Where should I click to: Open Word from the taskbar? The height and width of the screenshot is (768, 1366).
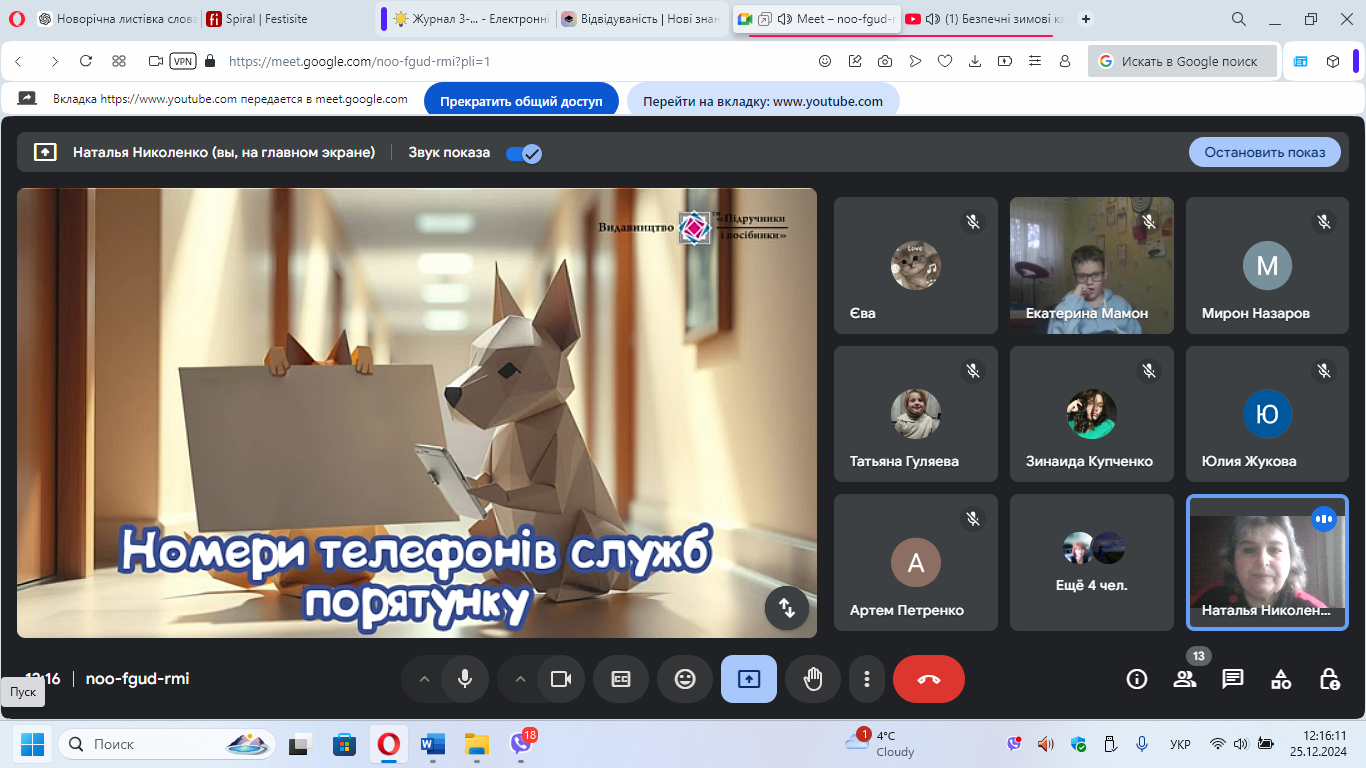432,744
